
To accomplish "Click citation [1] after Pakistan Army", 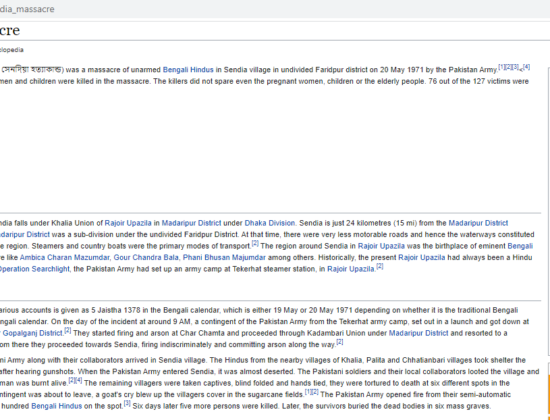I will (x=502, y=67).
